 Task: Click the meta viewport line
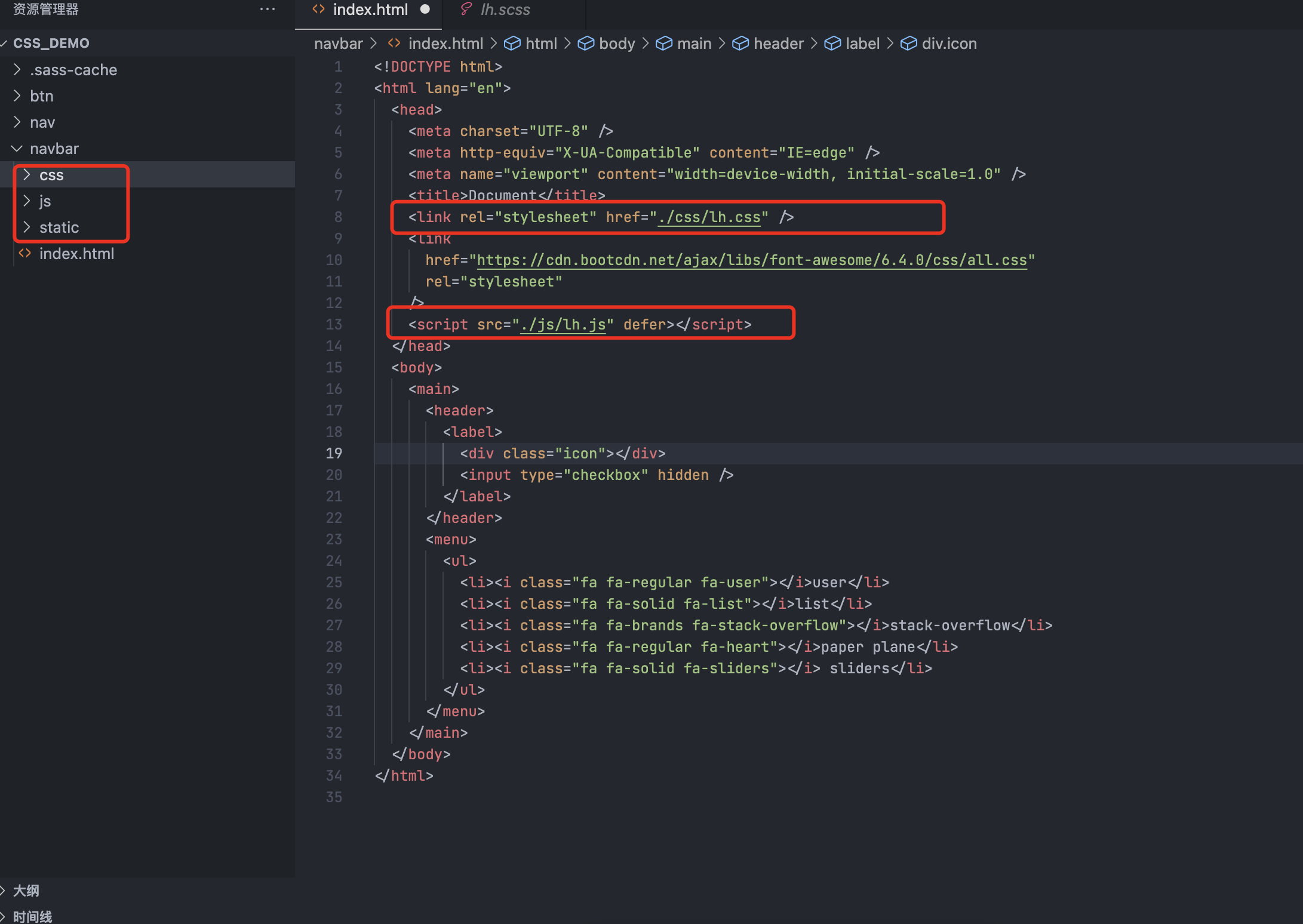(x=717, y=174)
